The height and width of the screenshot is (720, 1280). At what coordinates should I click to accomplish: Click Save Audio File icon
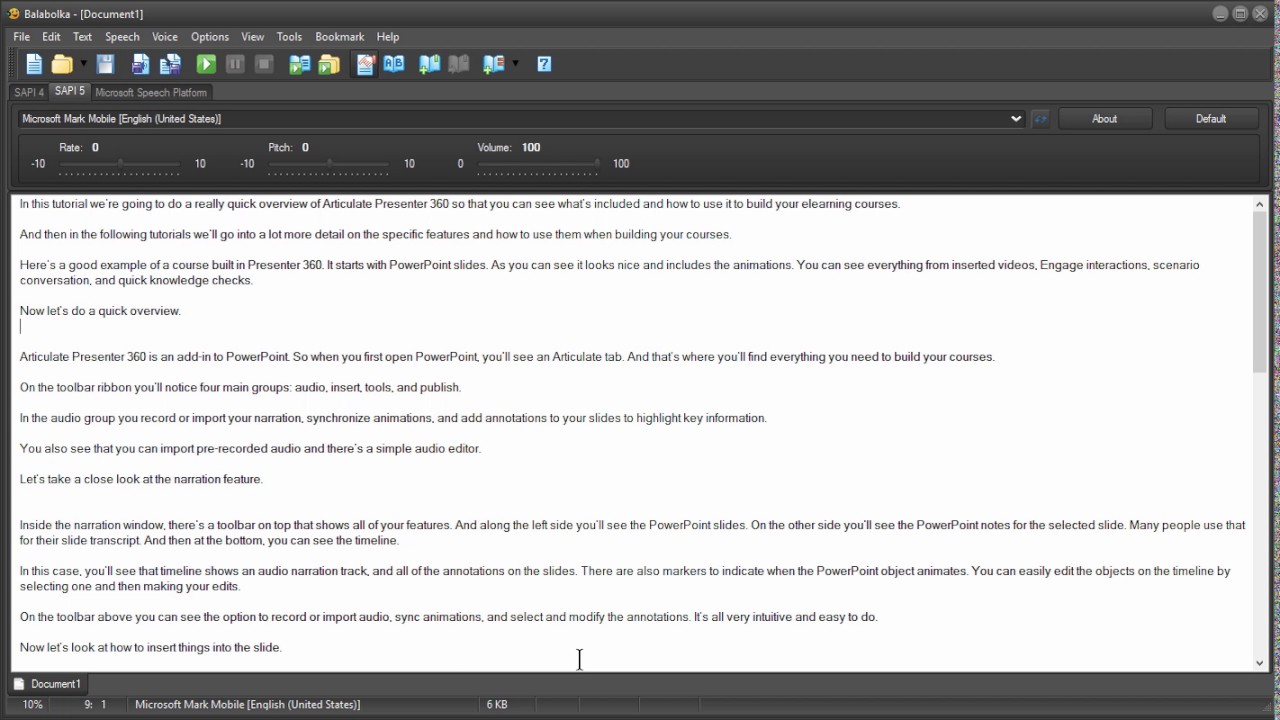pos(140,64)
